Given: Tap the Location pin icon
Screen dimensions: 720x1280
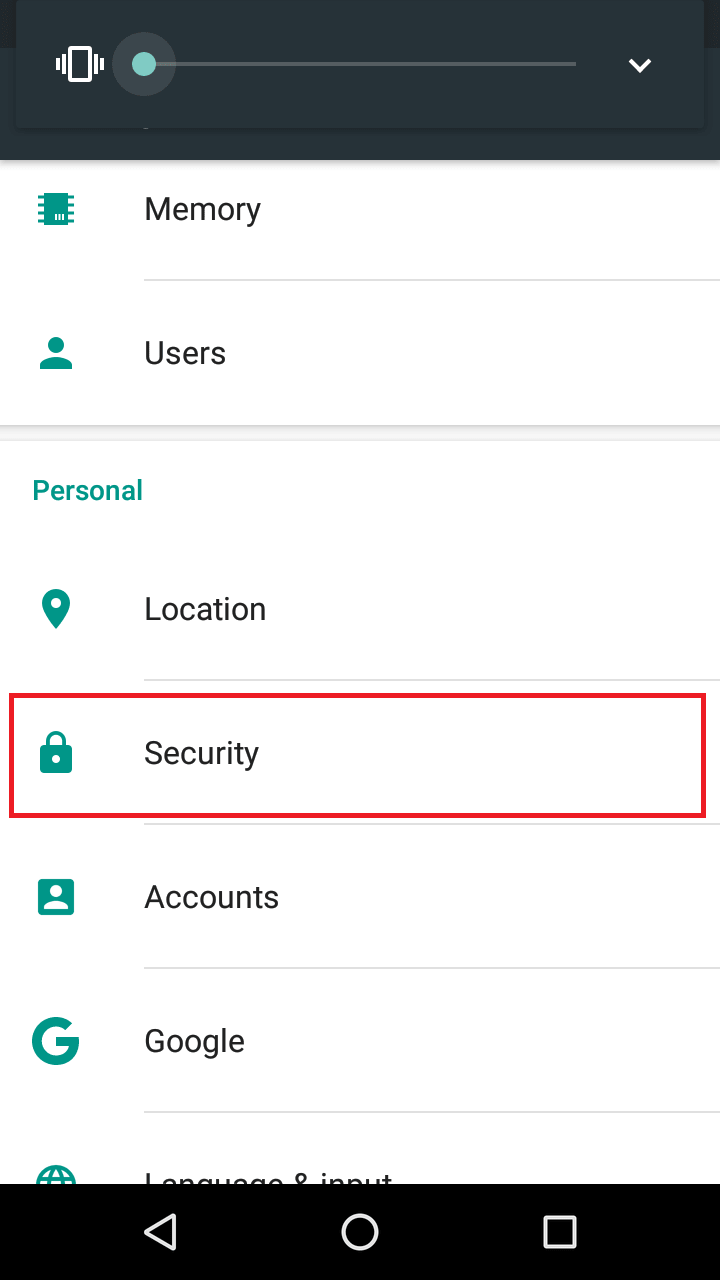Looking at the screenshot, I should [x=56, y=609].
